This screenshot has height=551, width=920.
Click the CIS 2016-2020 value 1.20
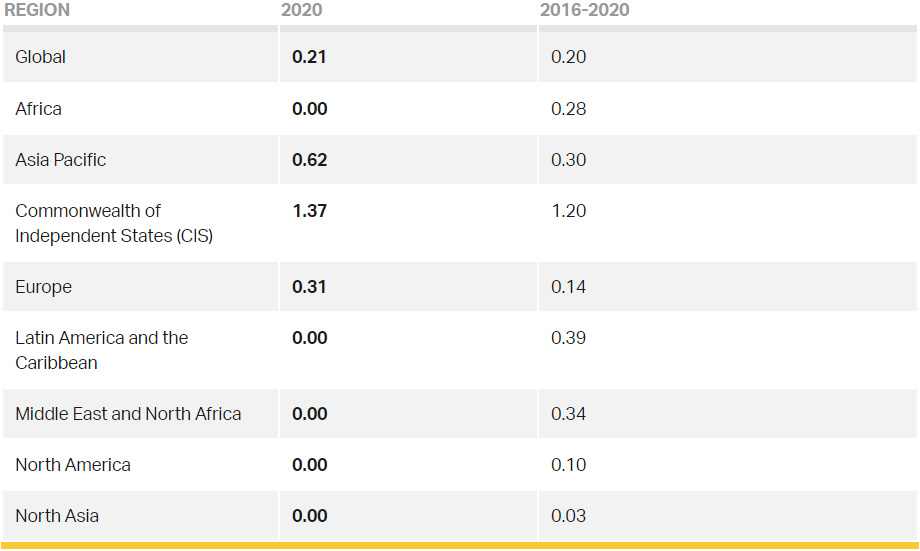coord(569,211)
